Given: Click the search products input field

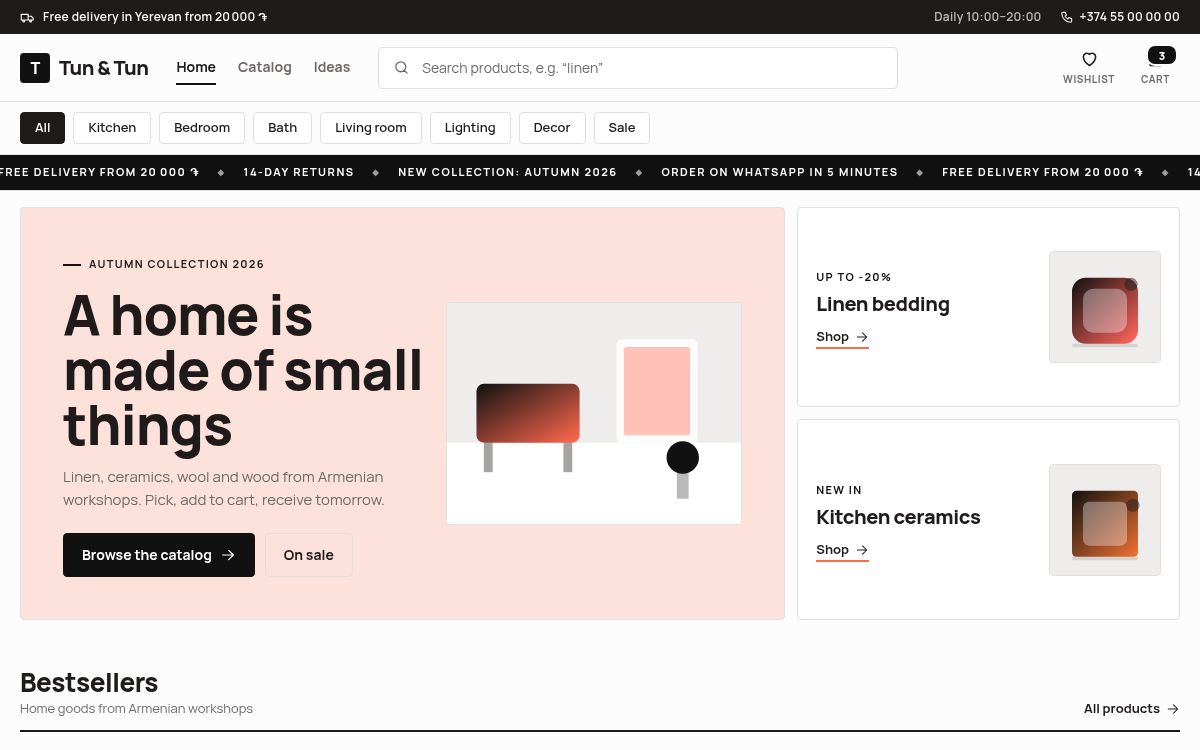Looking at the screenshot, I should (x=638, y=68).
